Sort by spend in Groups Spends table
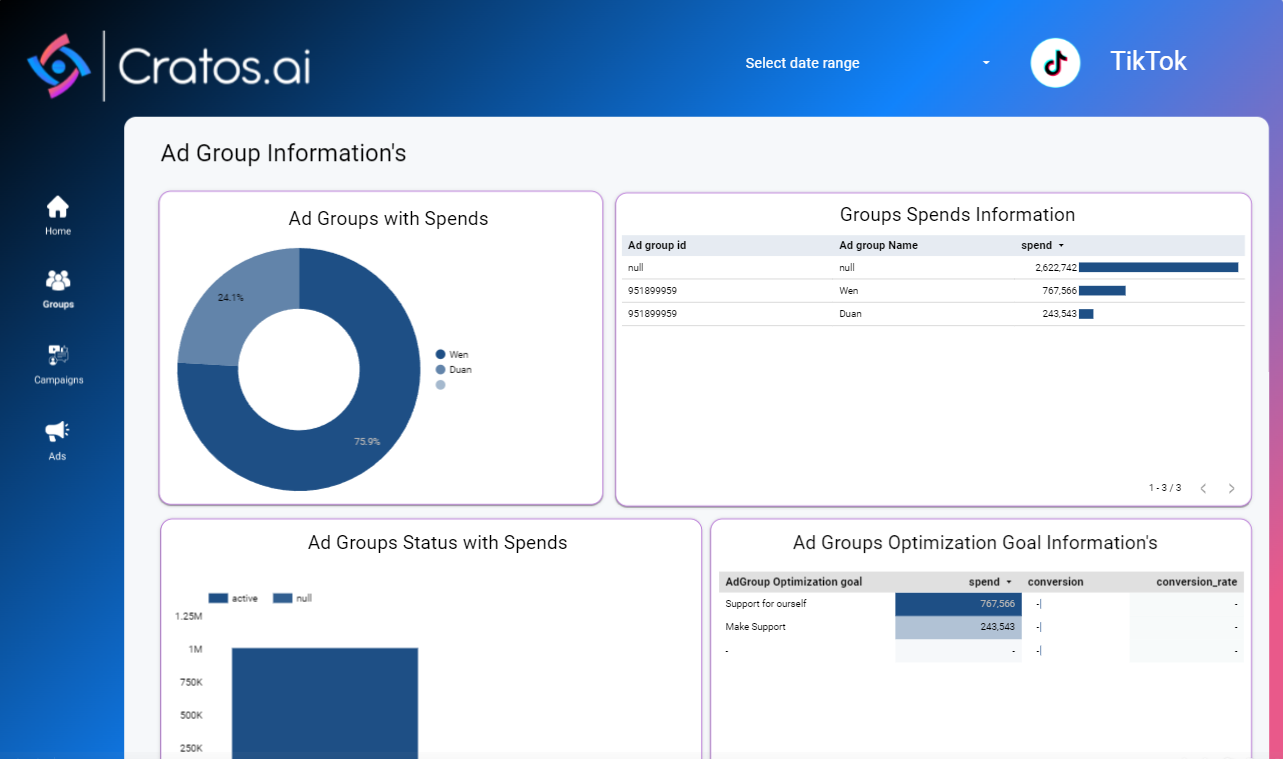Image resolution: width=1283 pixels, height=759 pixels. [1042, 245]
